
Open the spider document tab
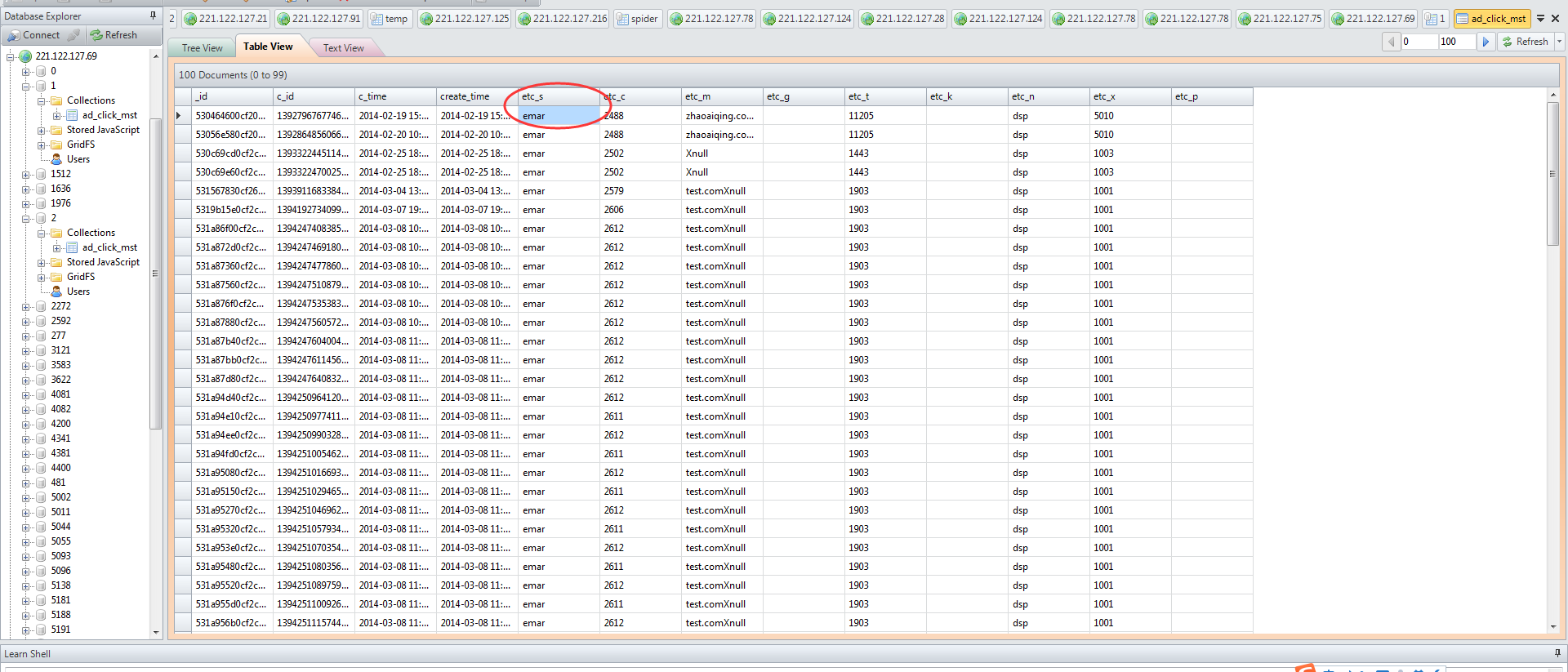tap(637, 18)
